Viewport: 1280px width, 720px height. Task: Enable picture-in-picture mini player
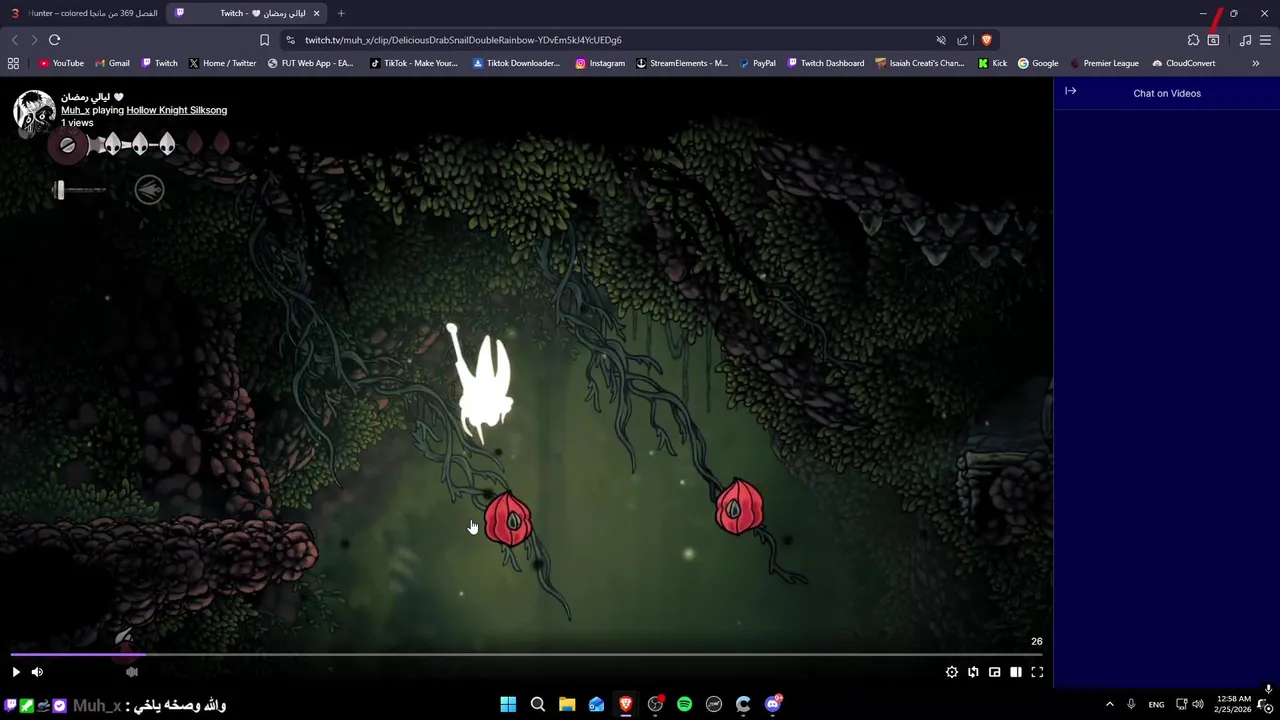[994, 672]
